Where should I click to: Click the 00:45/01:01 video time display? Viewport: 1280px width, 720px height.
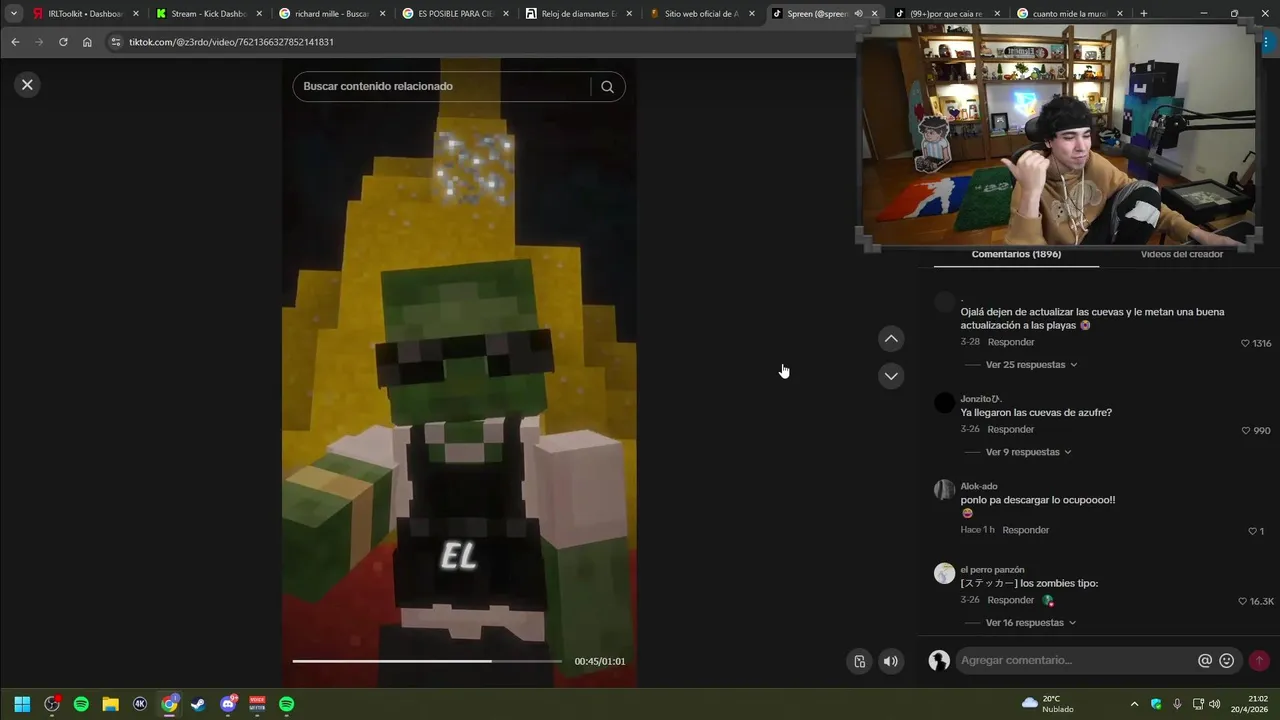[x=600, y=662]
